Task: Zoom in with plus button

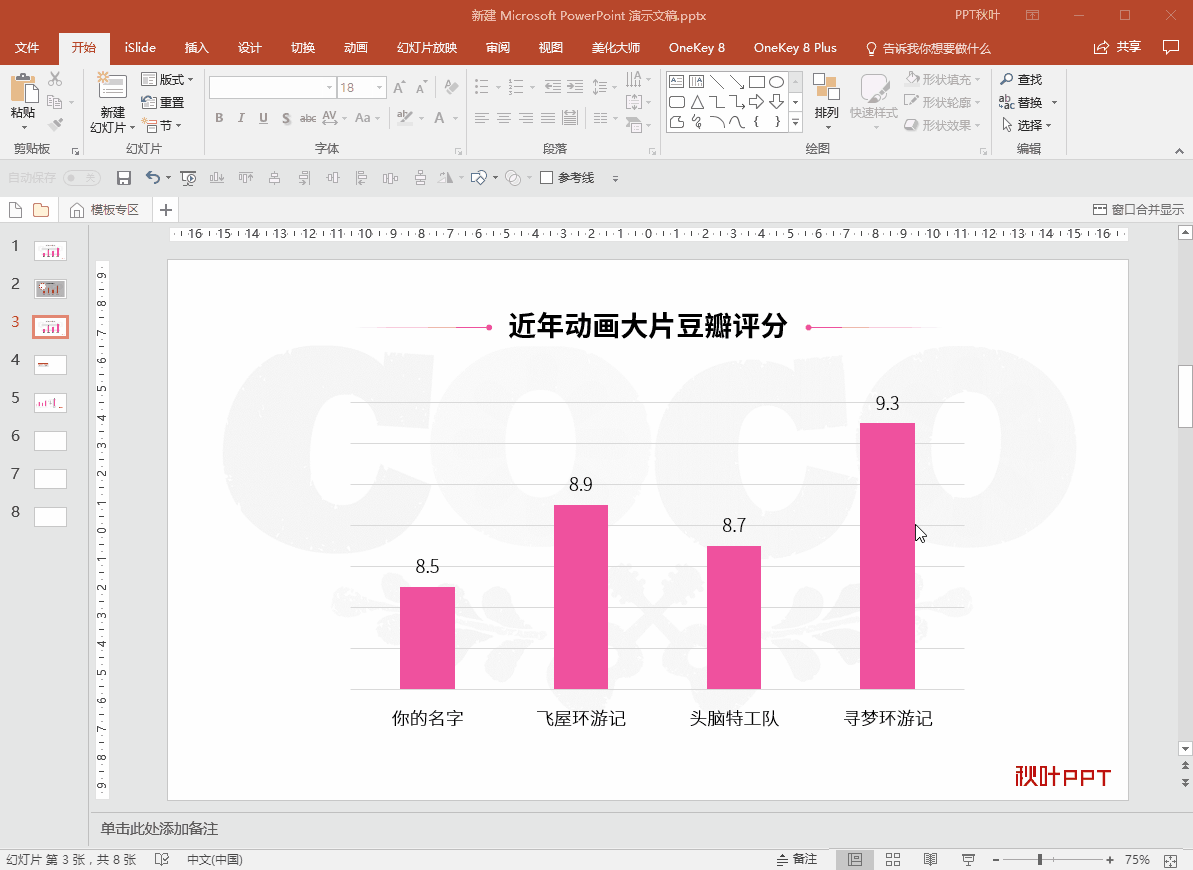Action: coord(1110,859)
